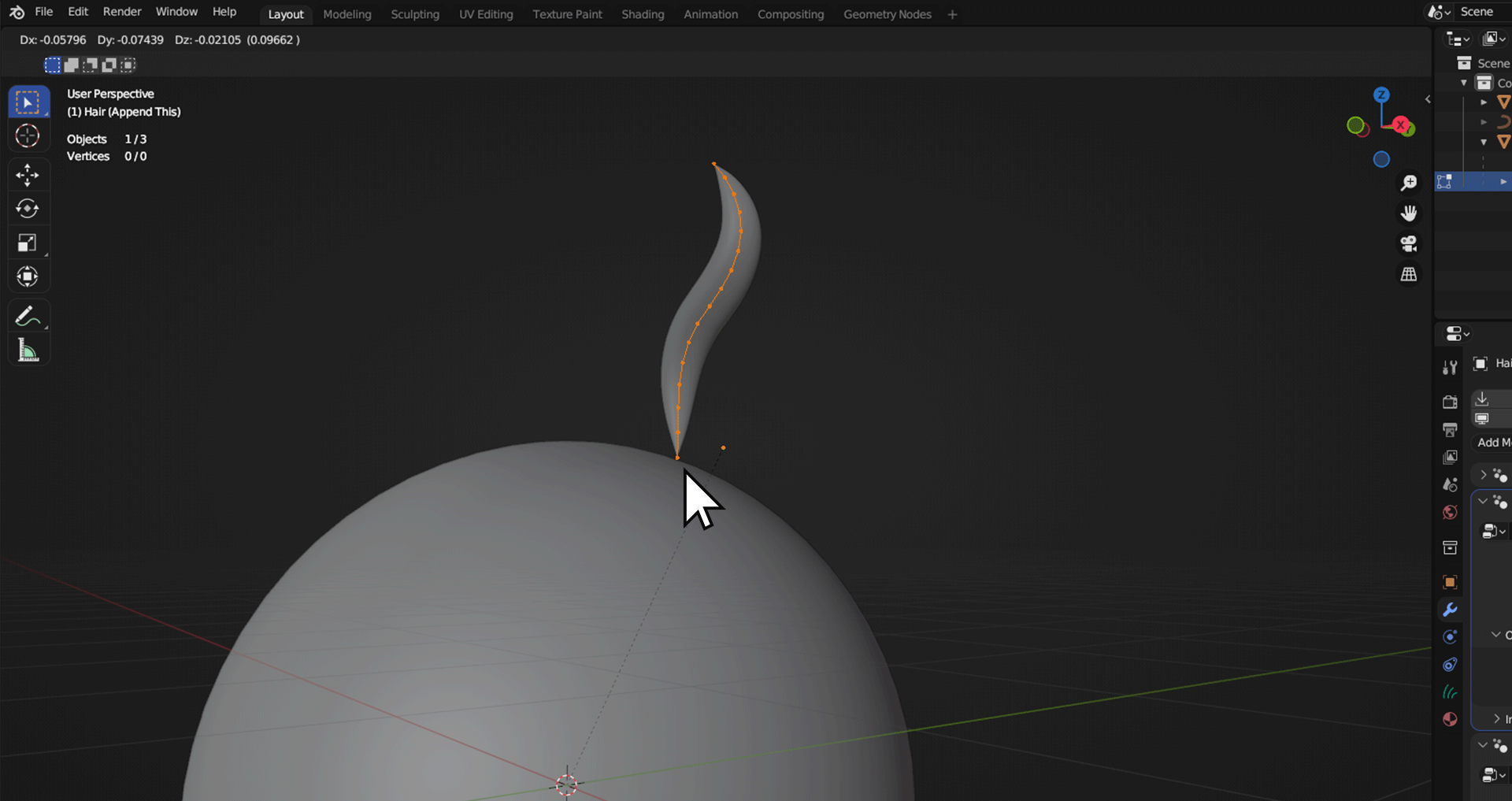Choose the Measure tool

(28, 350)
